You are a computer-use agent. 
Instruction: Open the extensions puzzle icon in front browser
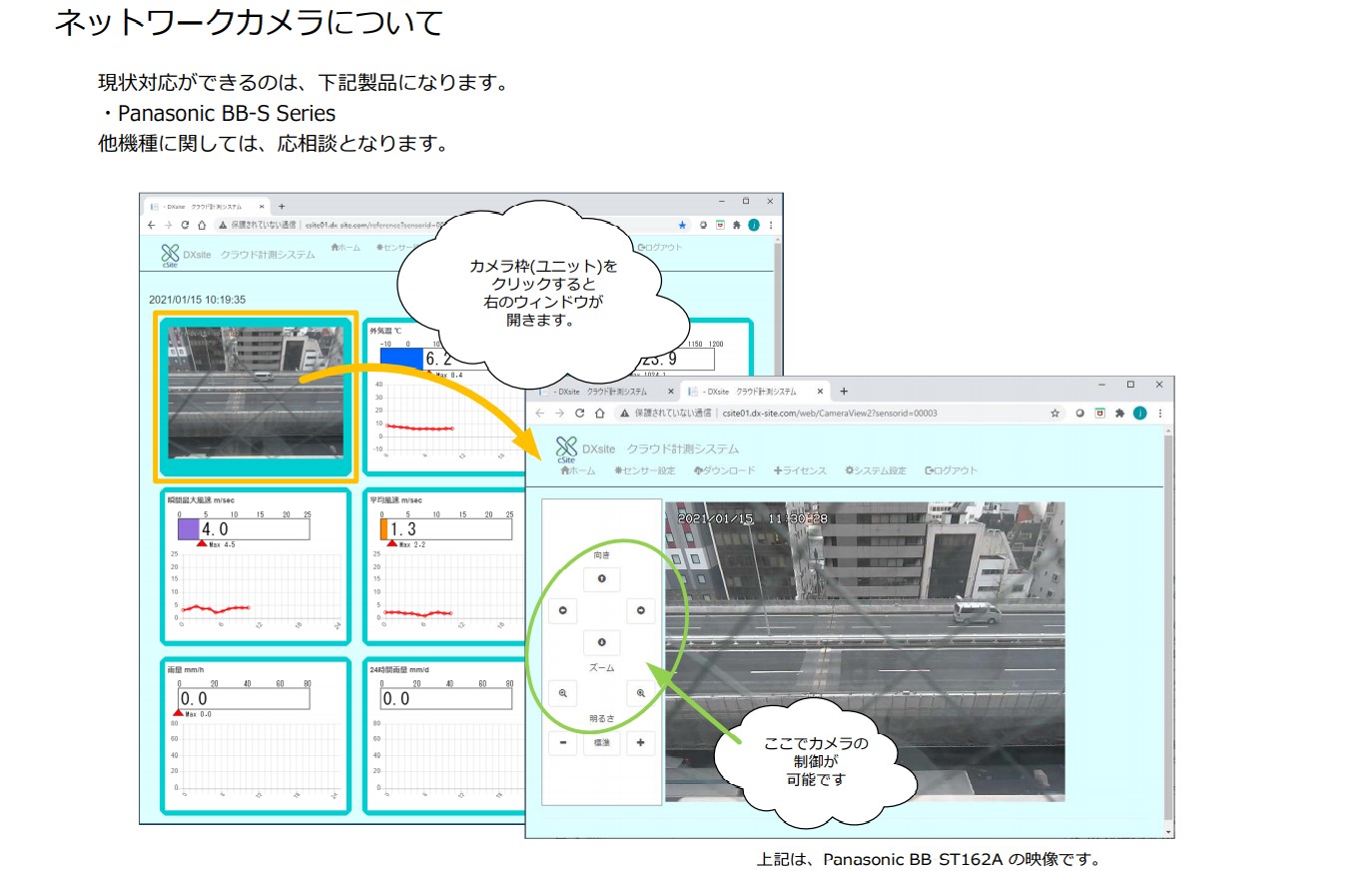point(1119,413)
